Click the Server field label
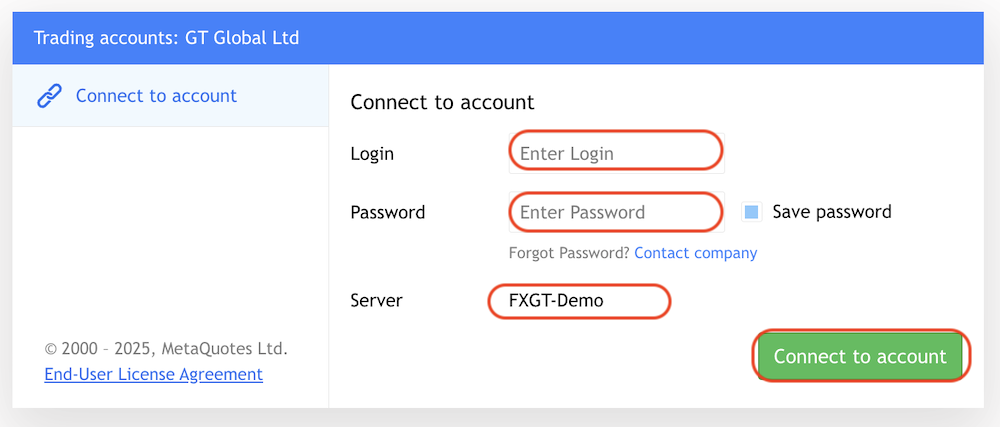The width and height of the screenshot is (1000, 427). pyautogui.click(x=376, y=300)
